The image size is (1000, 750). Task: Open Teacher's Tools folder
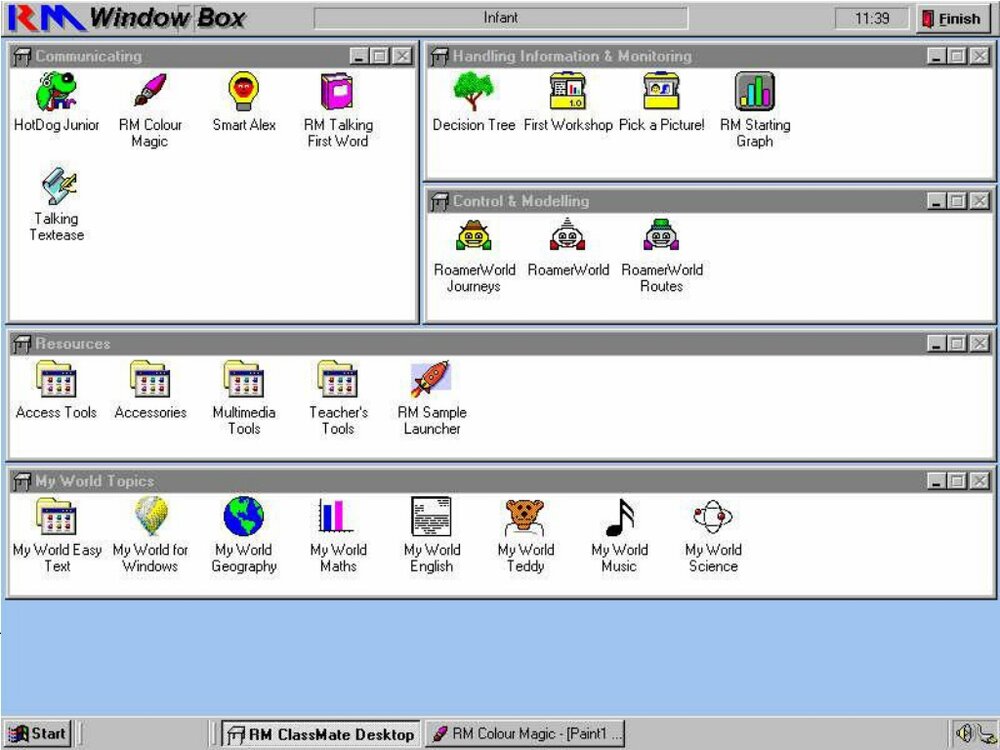(x=337, y=379)
